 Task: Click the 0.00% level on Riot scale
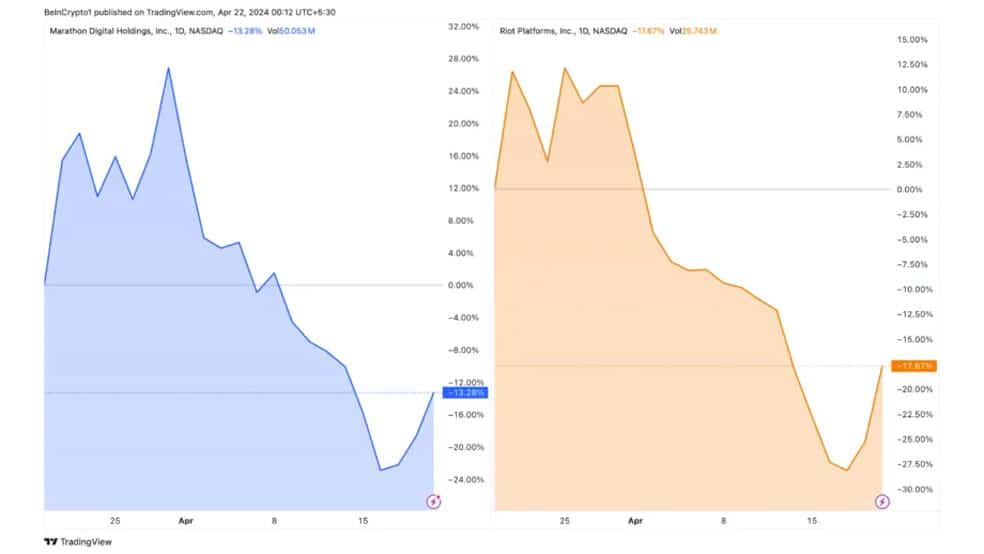click(909, 189)
